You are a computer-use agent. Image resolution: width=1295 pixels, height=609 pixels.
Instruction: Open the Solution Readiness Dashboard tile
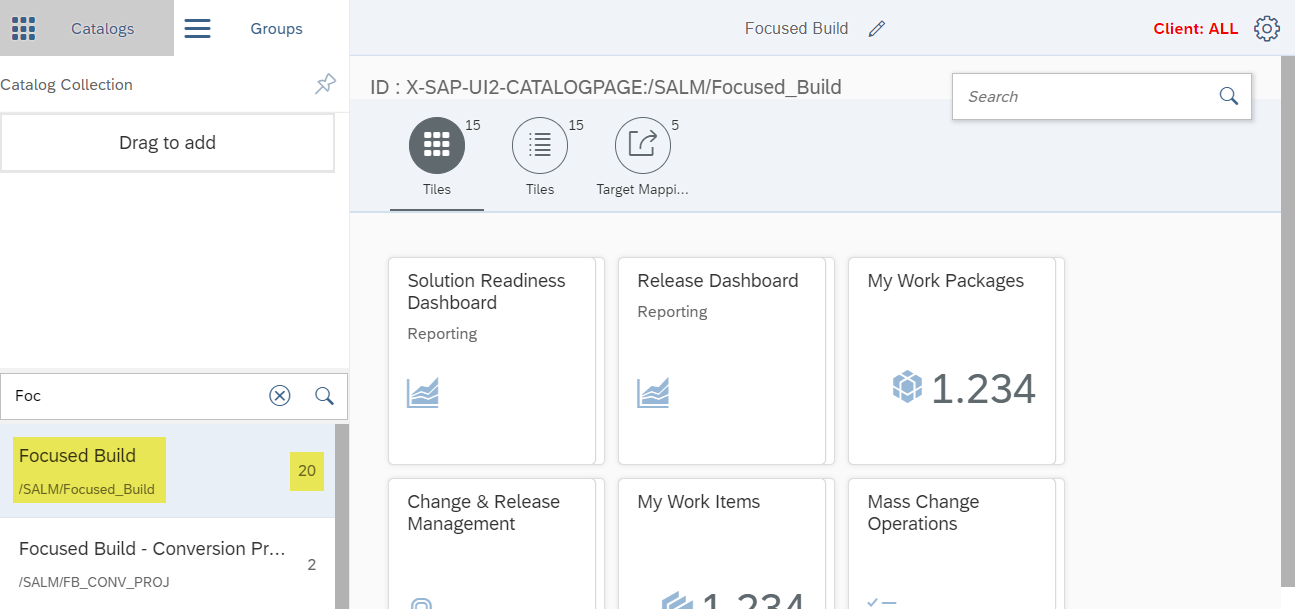(x=492, y=361)
